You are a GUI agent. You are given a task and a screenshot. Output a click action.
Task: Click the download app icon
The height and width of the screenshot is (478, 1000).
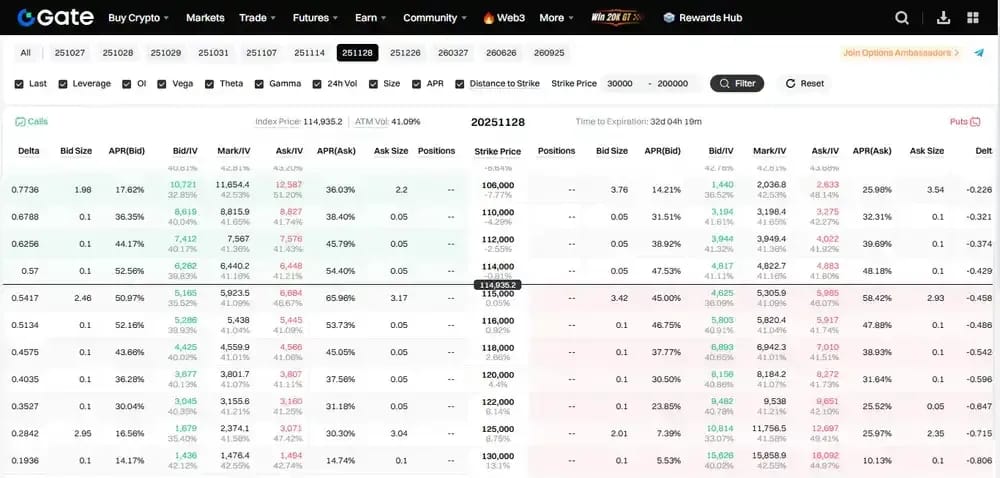[x=943, y=18]
